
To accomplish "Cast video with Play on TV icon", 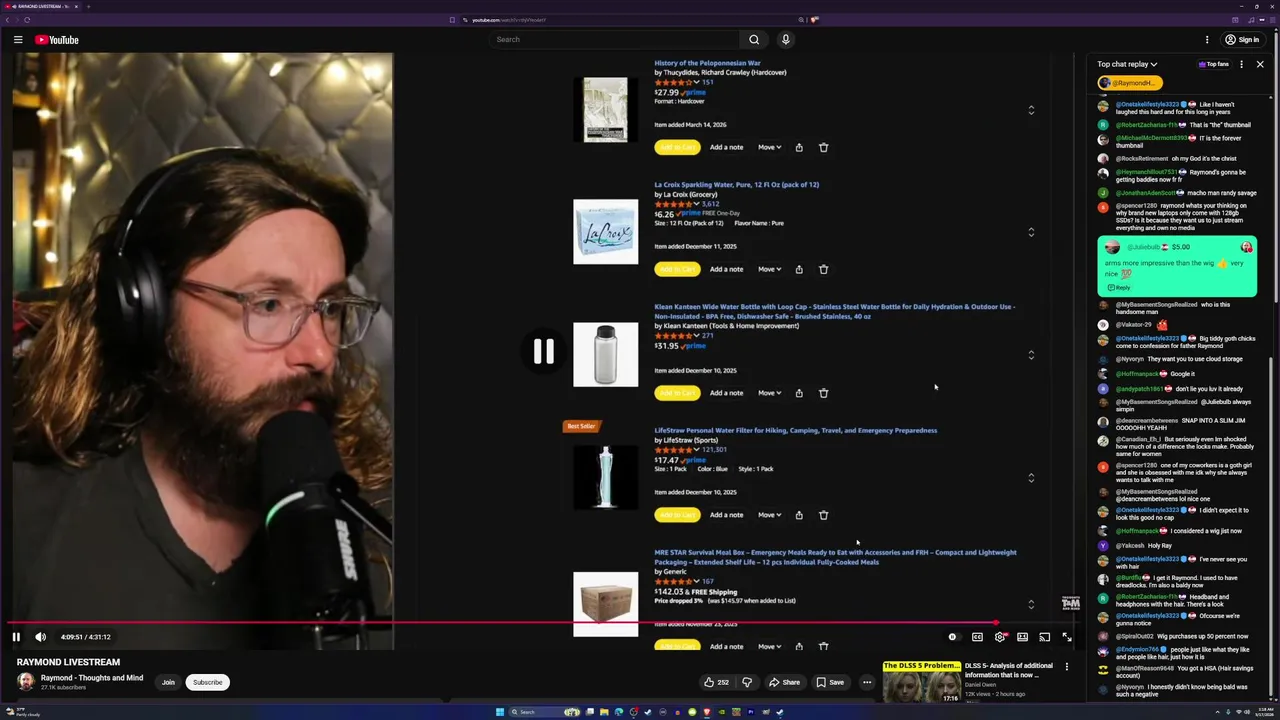I will [x=1044, y=637].
